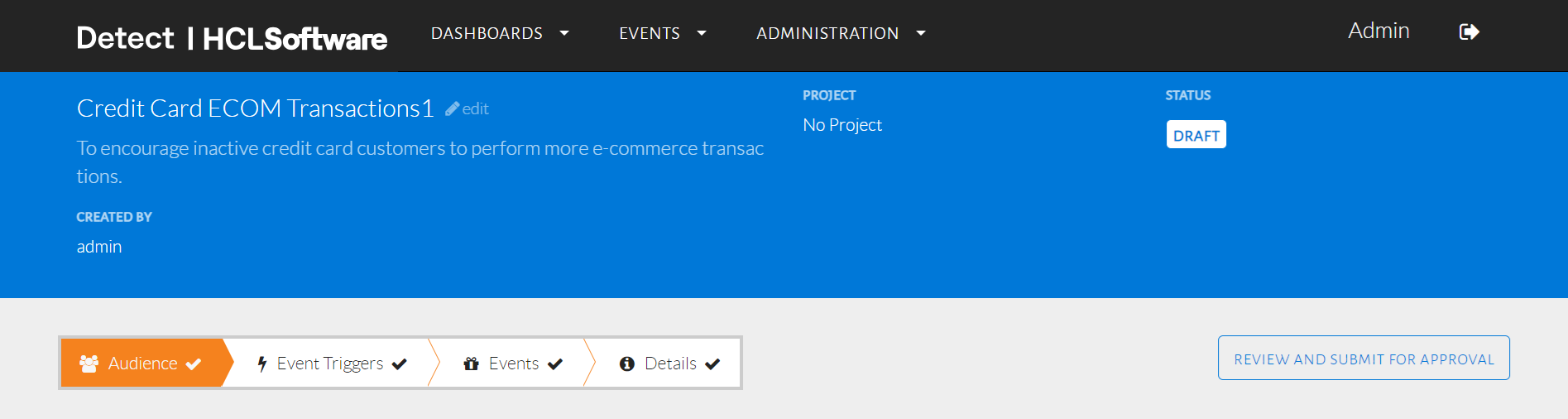Click the checkmark on the Audience step
This screenshot has width=1568, height=419.
(194, 364)
